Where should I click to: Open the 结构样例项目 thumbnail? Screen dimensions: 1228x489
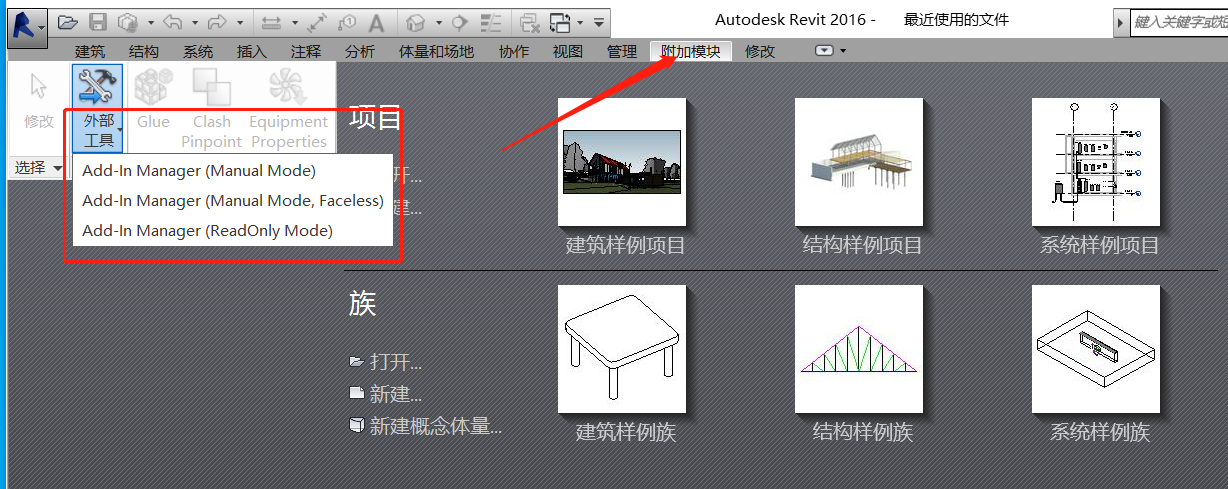click(x=859, y=161)
